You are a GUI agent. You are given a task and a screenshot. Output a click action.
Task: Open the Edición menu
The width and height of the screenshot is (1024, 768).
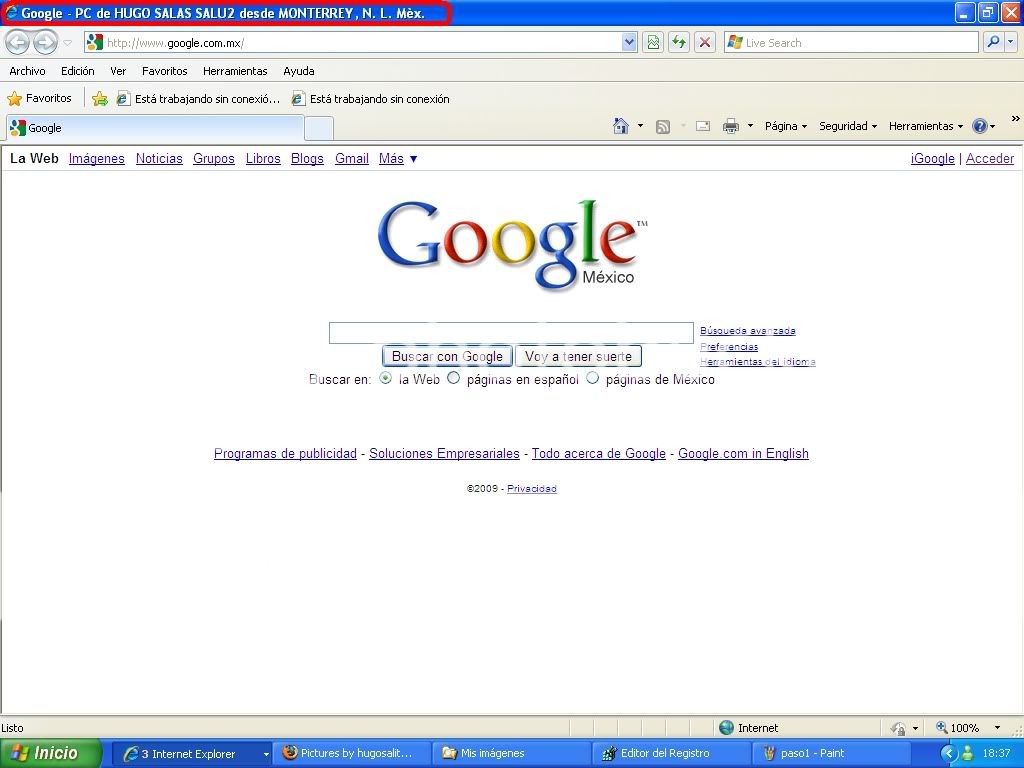[78, 71]
